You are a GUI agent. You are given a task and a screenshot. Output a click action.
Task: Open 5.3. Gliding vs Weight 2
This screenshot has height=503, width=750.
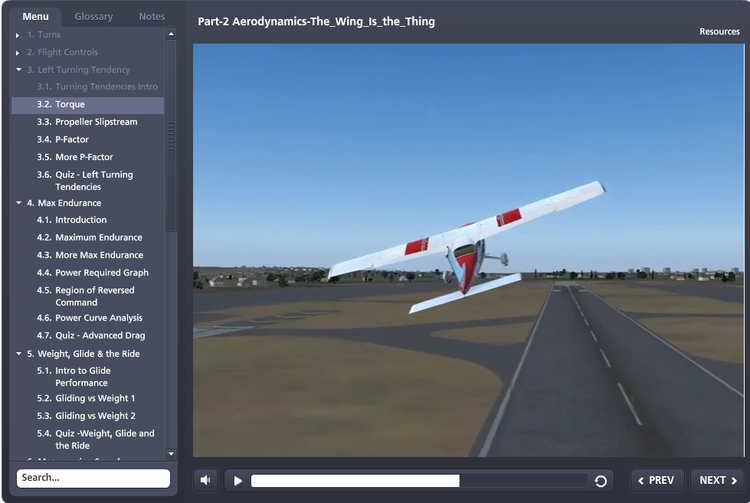click(86, 416)
